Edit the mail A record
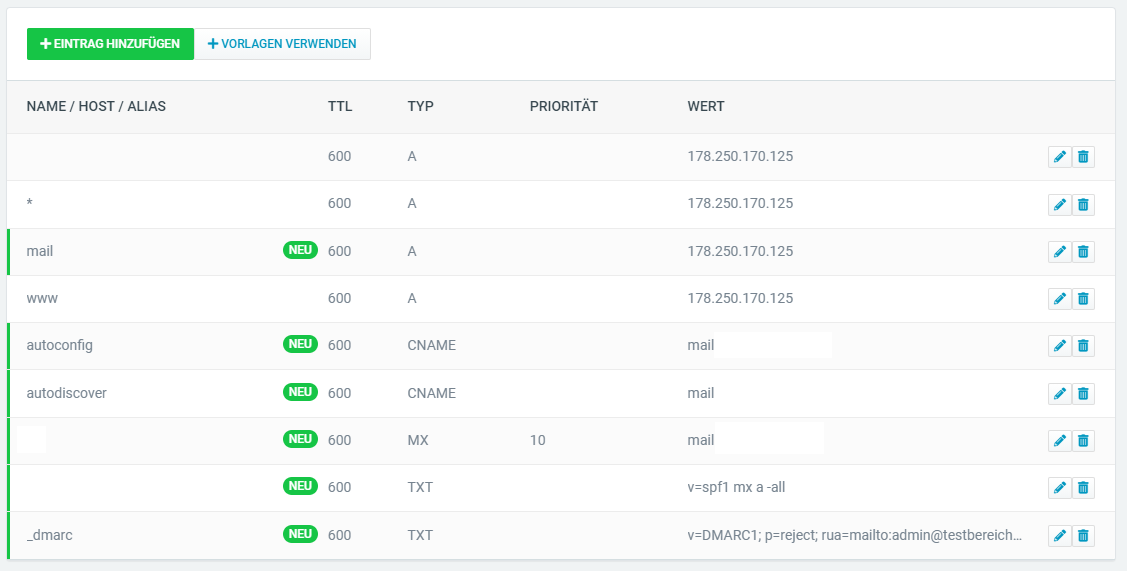The image size is (1127, 571). click(1059, 252)
